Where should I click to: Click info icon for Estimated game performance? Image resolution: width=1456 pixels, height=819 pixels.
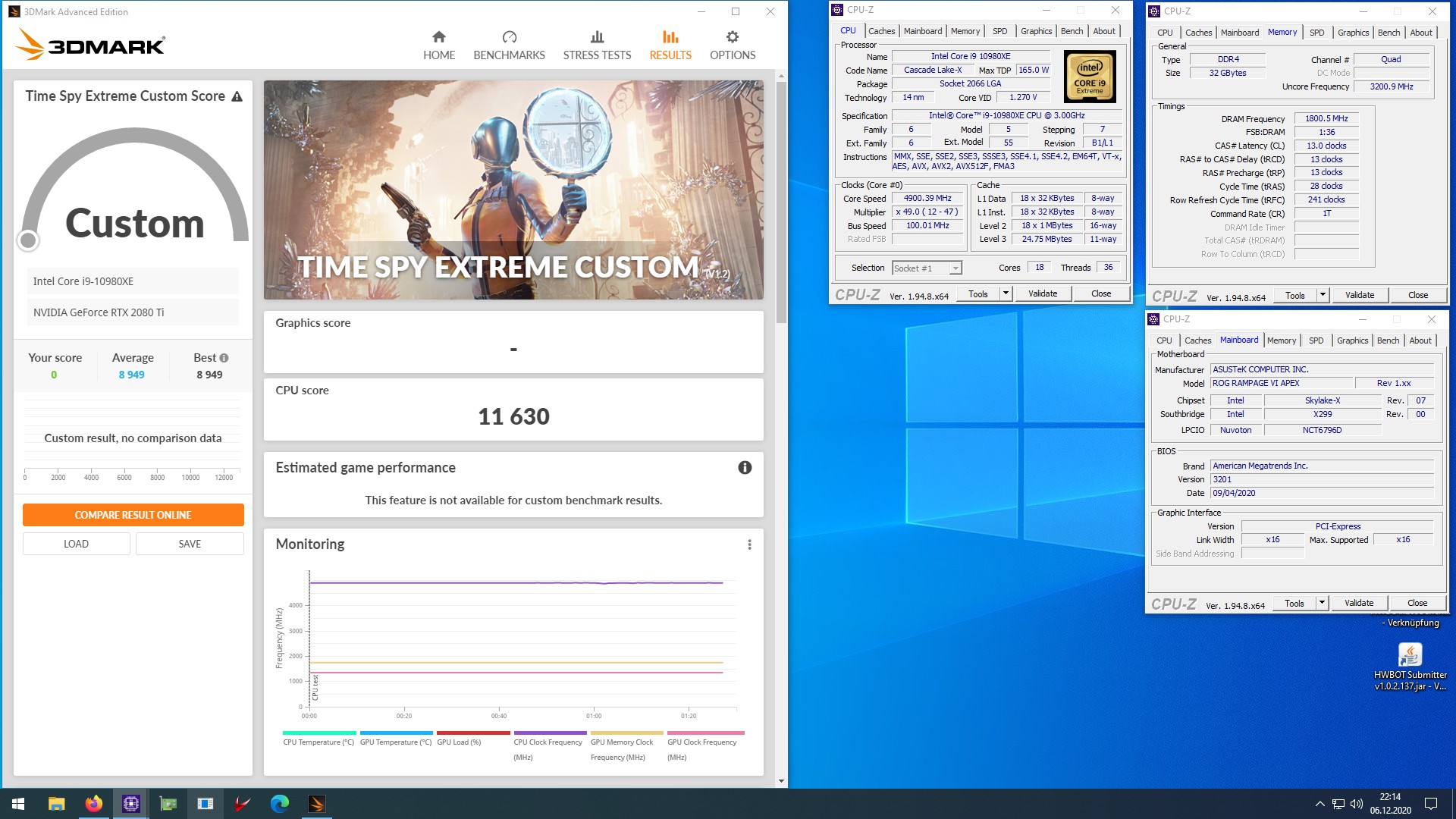click(745, 468)
